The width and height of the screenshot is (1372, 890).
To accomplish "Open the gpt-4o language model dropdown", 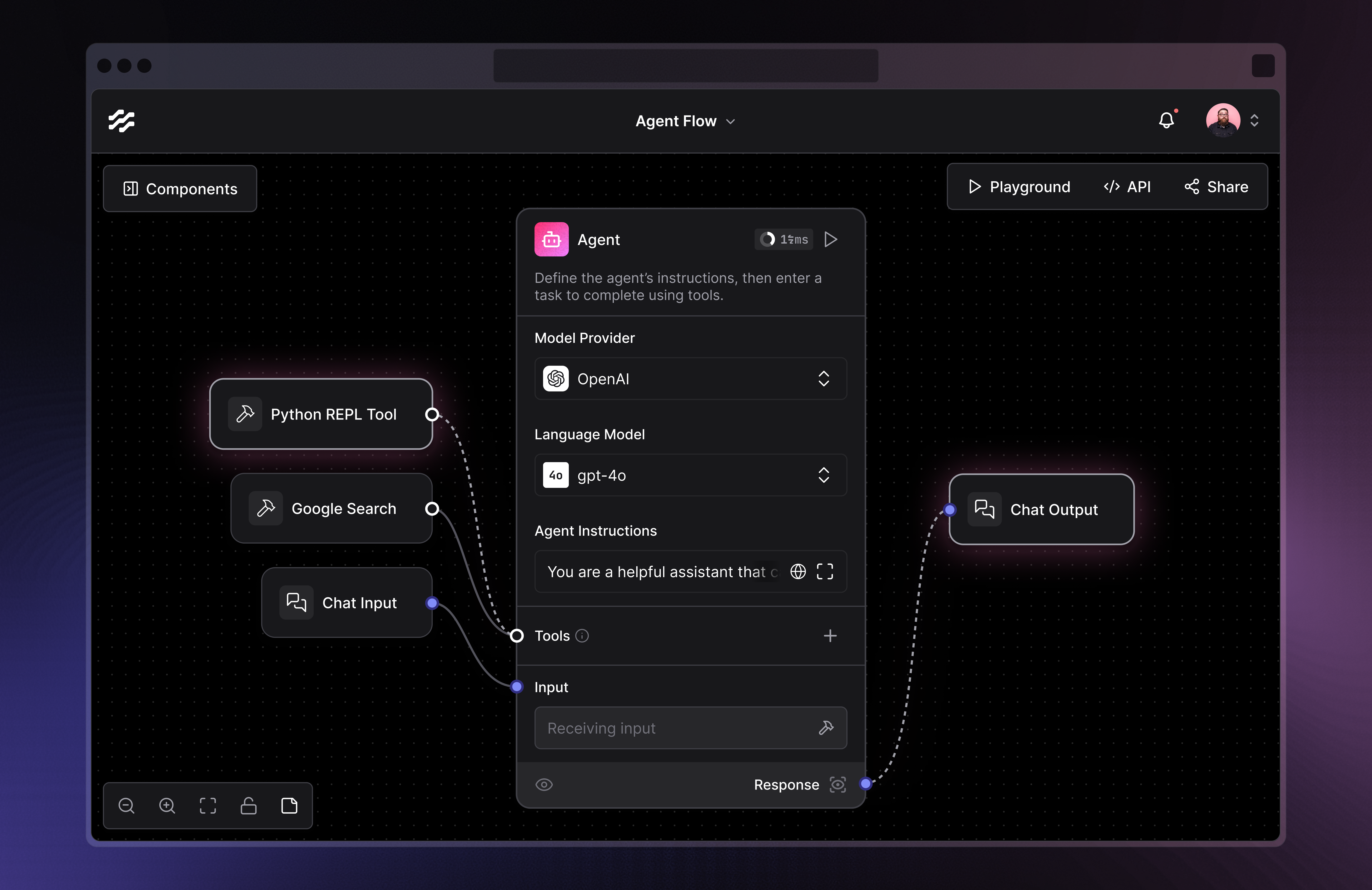I will pyautogui.click(x=691, y=475).
